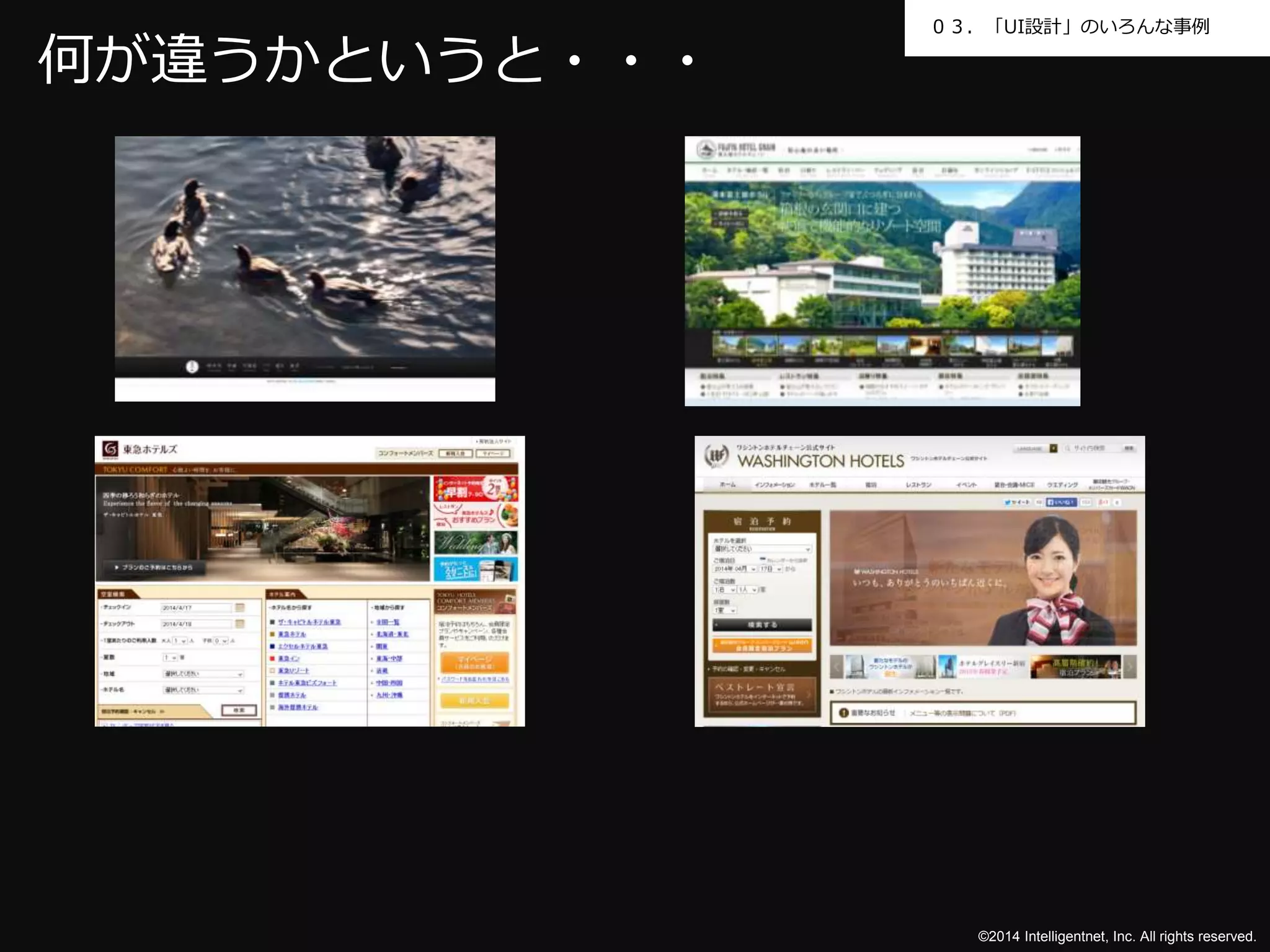
Task: Go to previous slide in Washington banner carousel
Action: [837, 667]
